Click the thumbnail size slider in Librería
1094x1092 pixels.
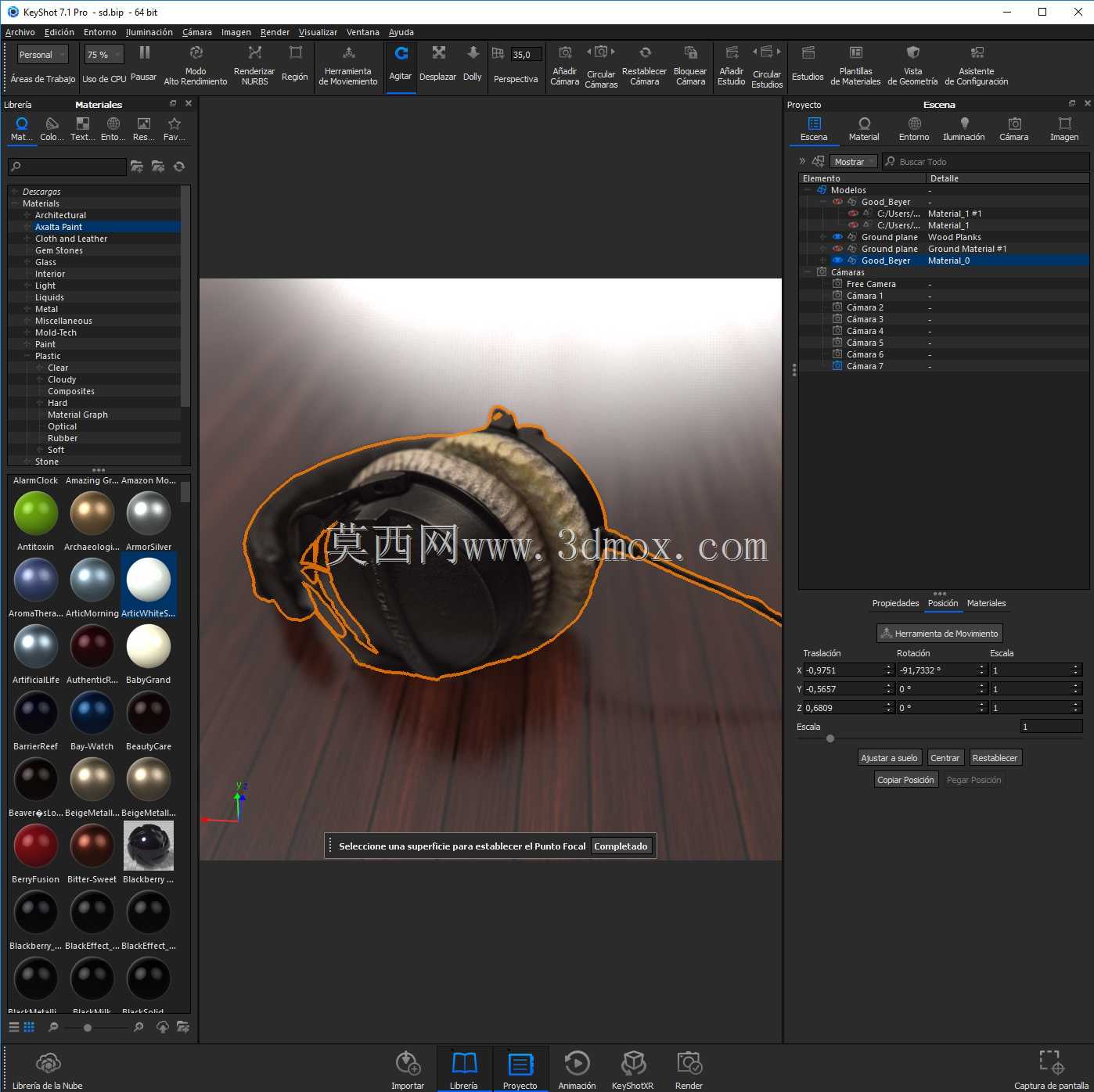[88, 1027]
